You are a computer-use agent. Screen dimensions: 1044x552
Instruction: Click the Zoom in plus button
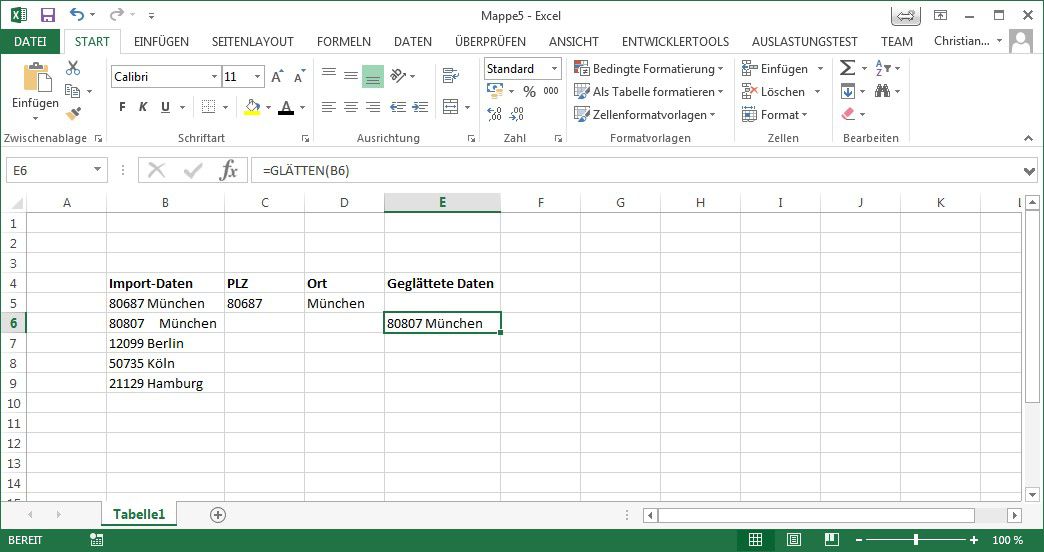[x=974, y=540]
